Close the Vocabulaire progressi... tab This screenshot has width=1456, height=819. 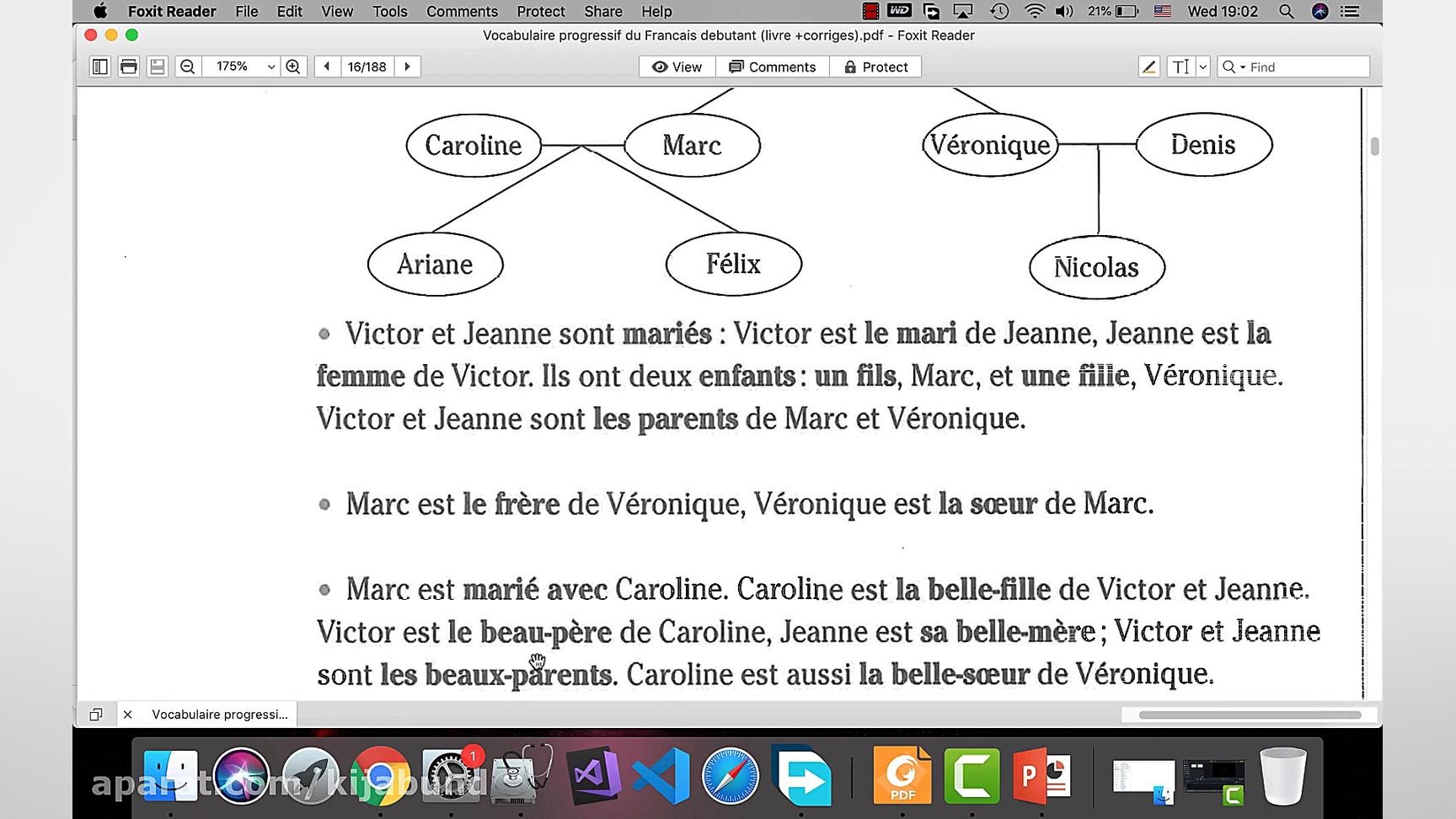click(x=127, y=715)
